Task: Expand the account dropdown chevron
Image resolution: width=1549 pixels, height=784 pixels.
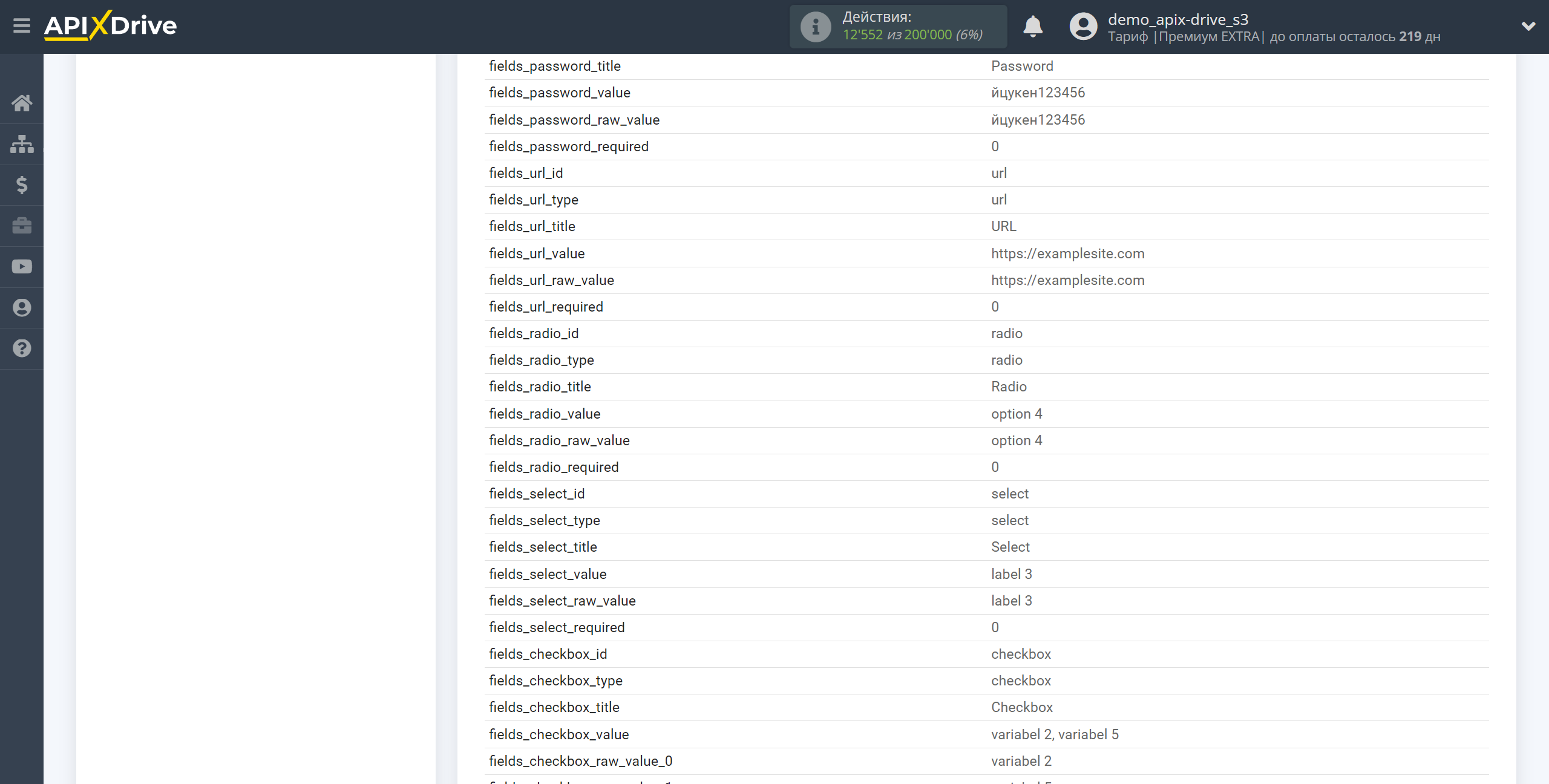Action: pos(1528,26)
